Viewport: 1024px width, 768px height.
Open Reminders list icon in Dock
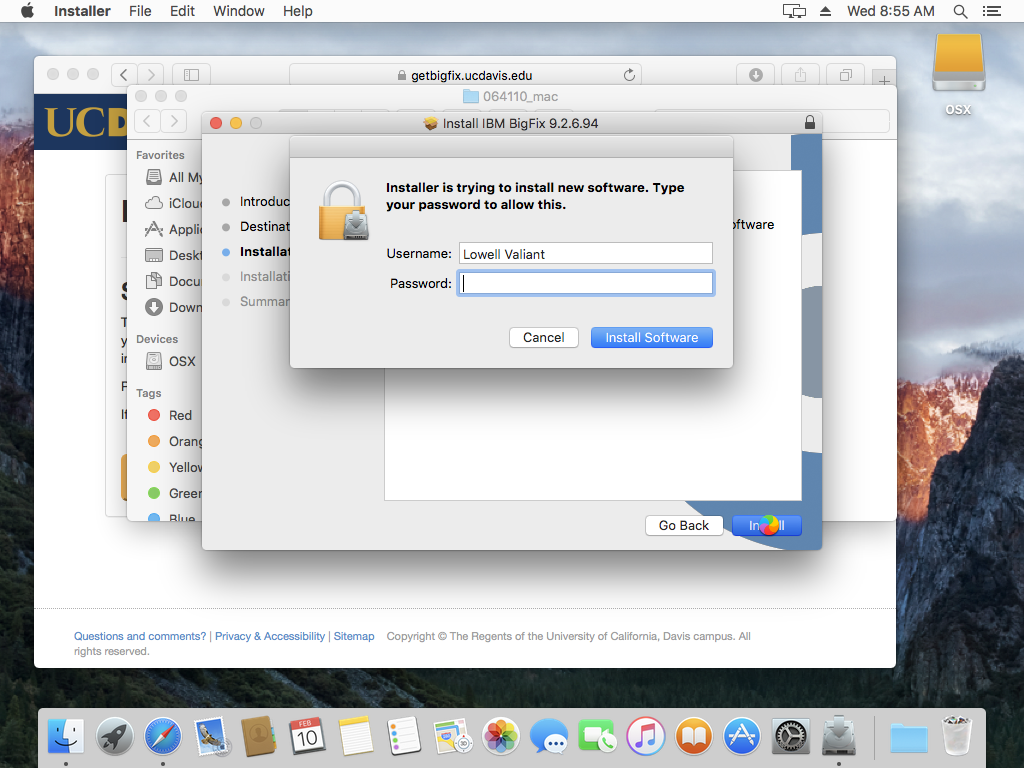(x=404, y=736)
